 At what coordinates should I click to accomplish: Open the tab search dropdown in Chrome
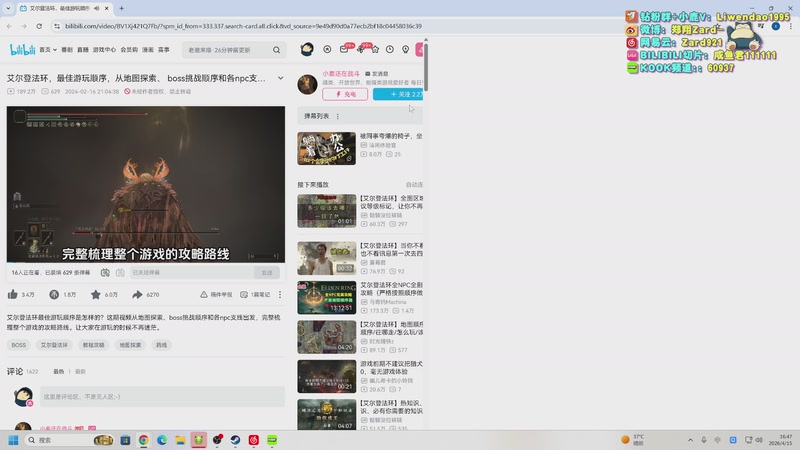coord(8,8)
